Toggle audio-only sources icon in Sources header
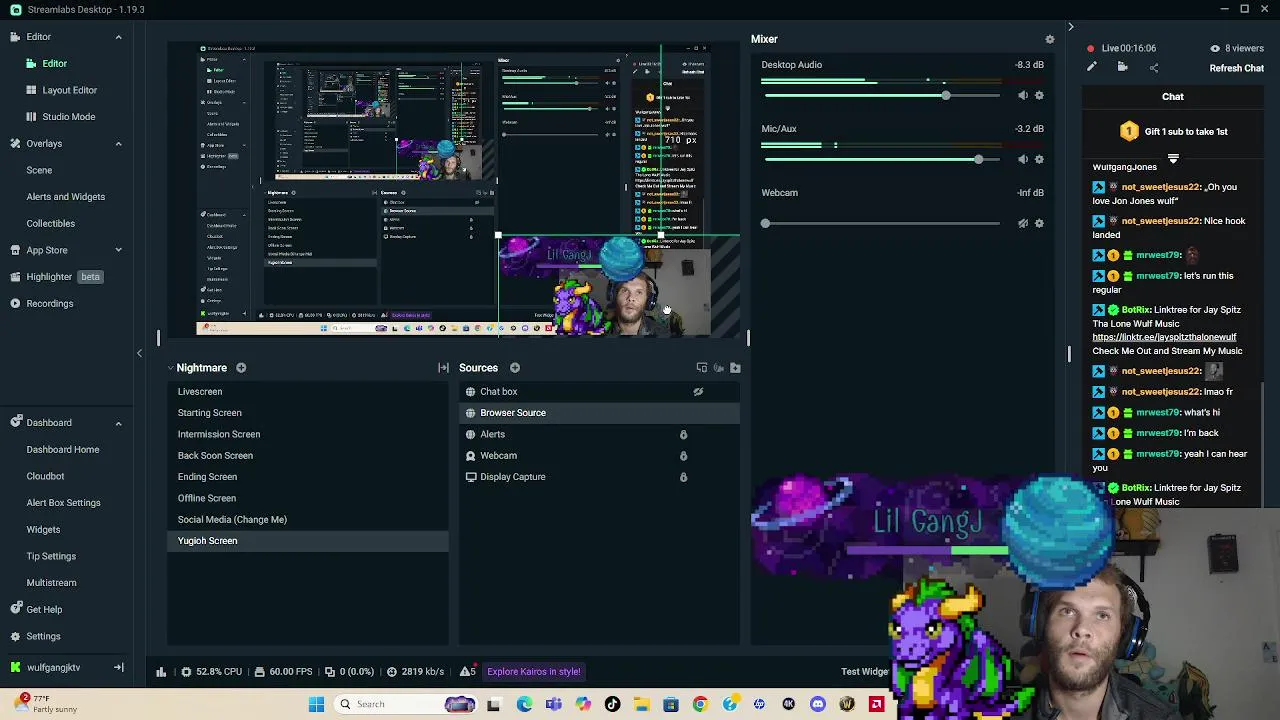This screenshot has width=1280, height=720. (x=718, y=368)
